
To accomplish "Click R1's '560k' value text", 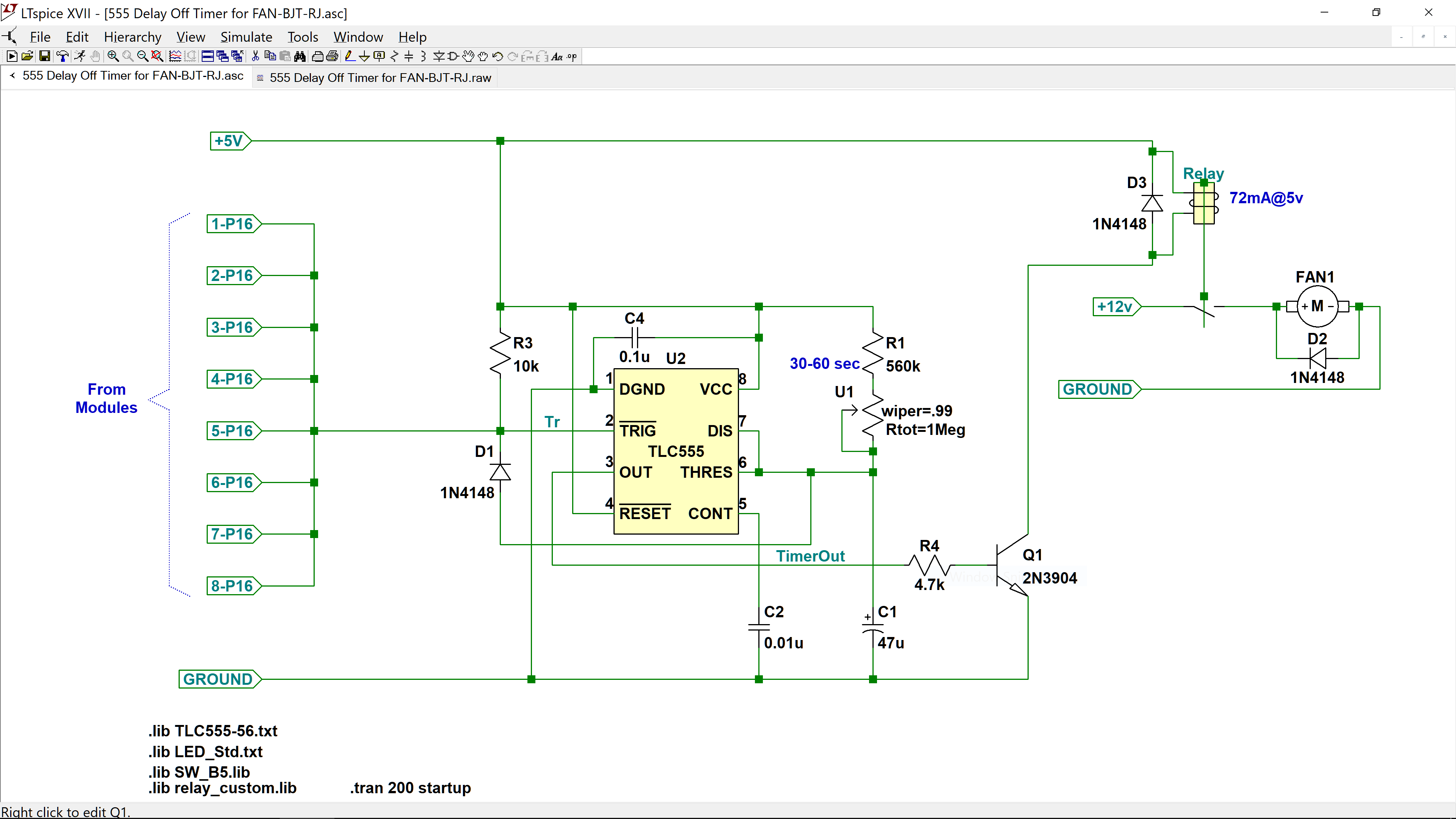I will (903, 366).
